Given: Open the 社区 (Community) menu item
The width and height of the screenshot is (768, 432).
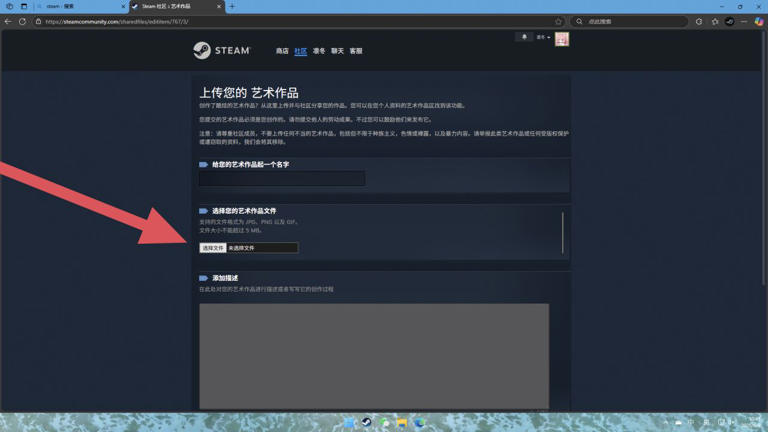Looking at the screenshot, I should click(300, 51).
